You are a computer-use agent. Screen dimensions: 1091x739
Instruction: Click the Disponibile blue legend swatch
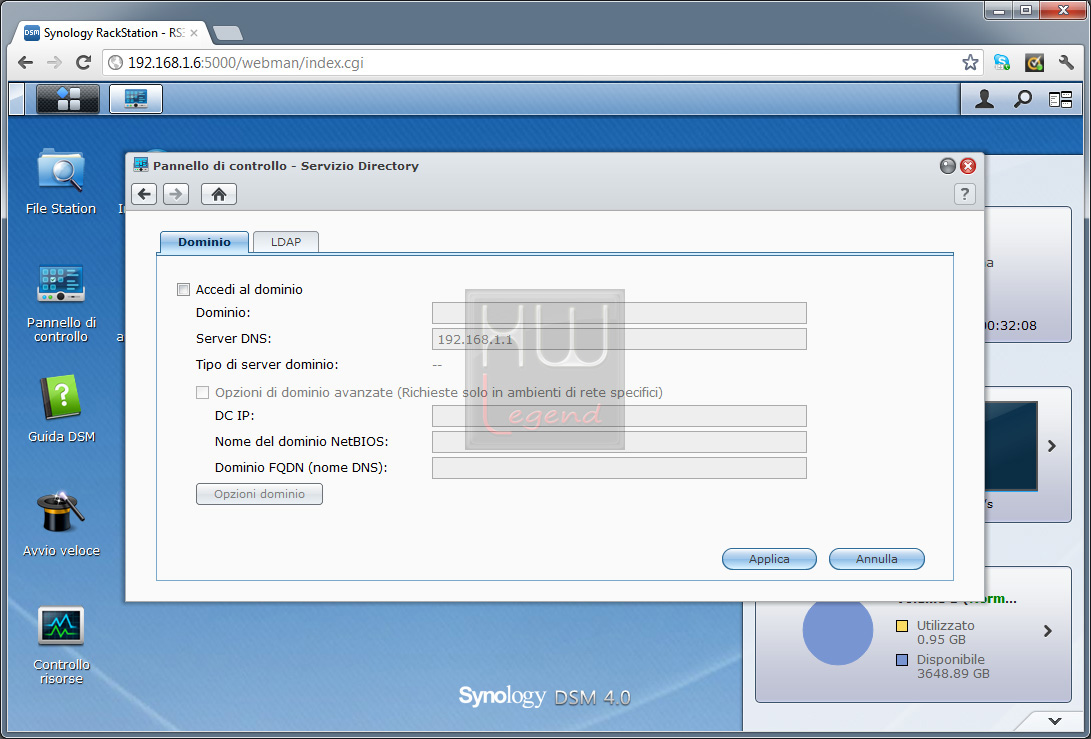click(x=902, y=660)
